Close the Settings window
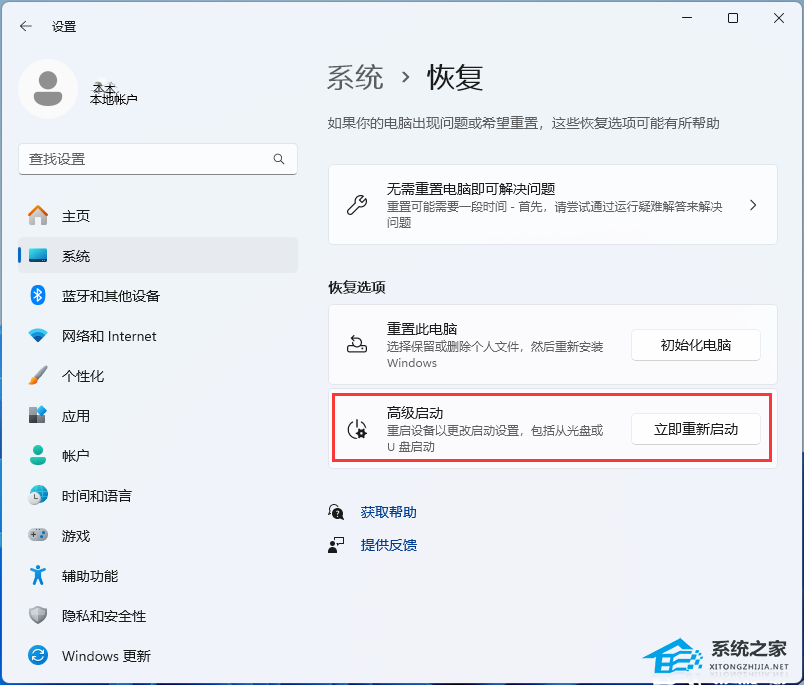 [778, 18]
